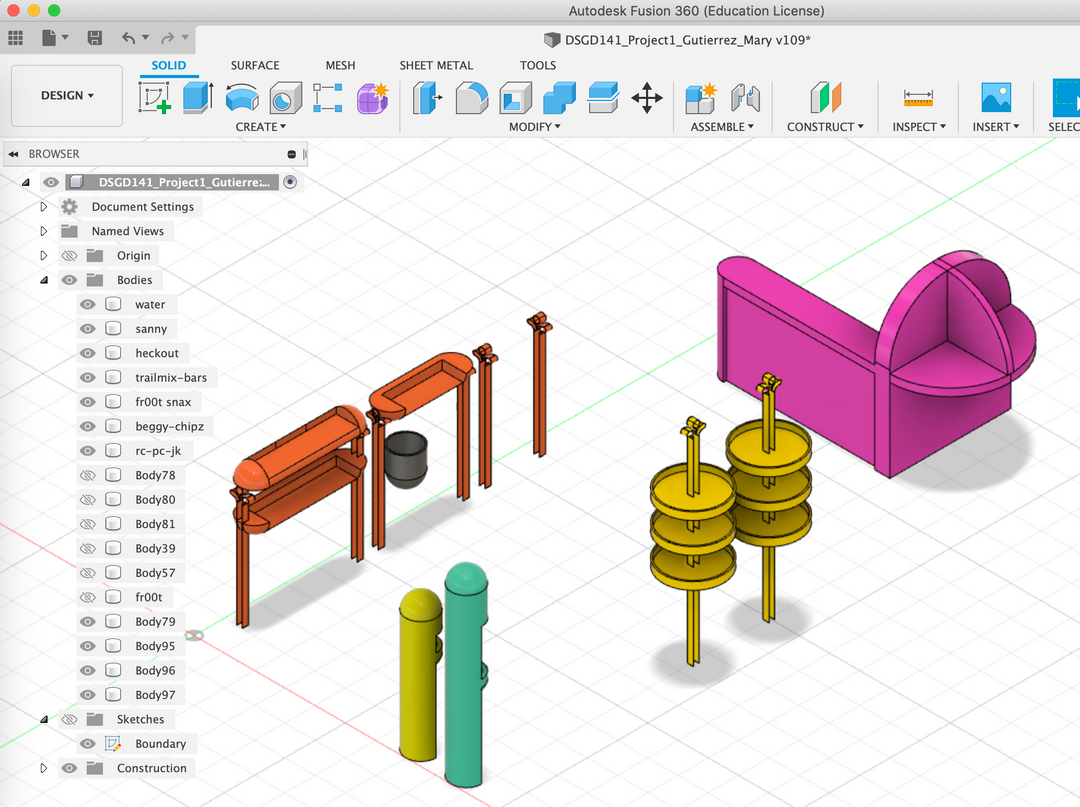Hide the water body
Viewport: 1080px width, 807px height.
[88, 305]
